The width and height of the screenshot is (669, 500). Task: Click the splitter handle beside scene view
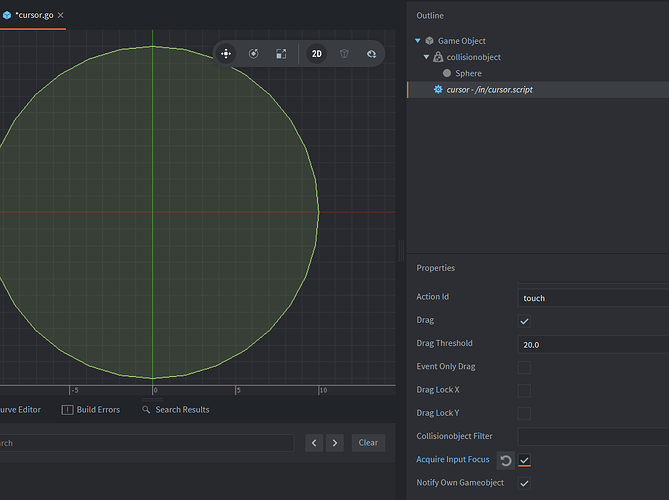401,250
